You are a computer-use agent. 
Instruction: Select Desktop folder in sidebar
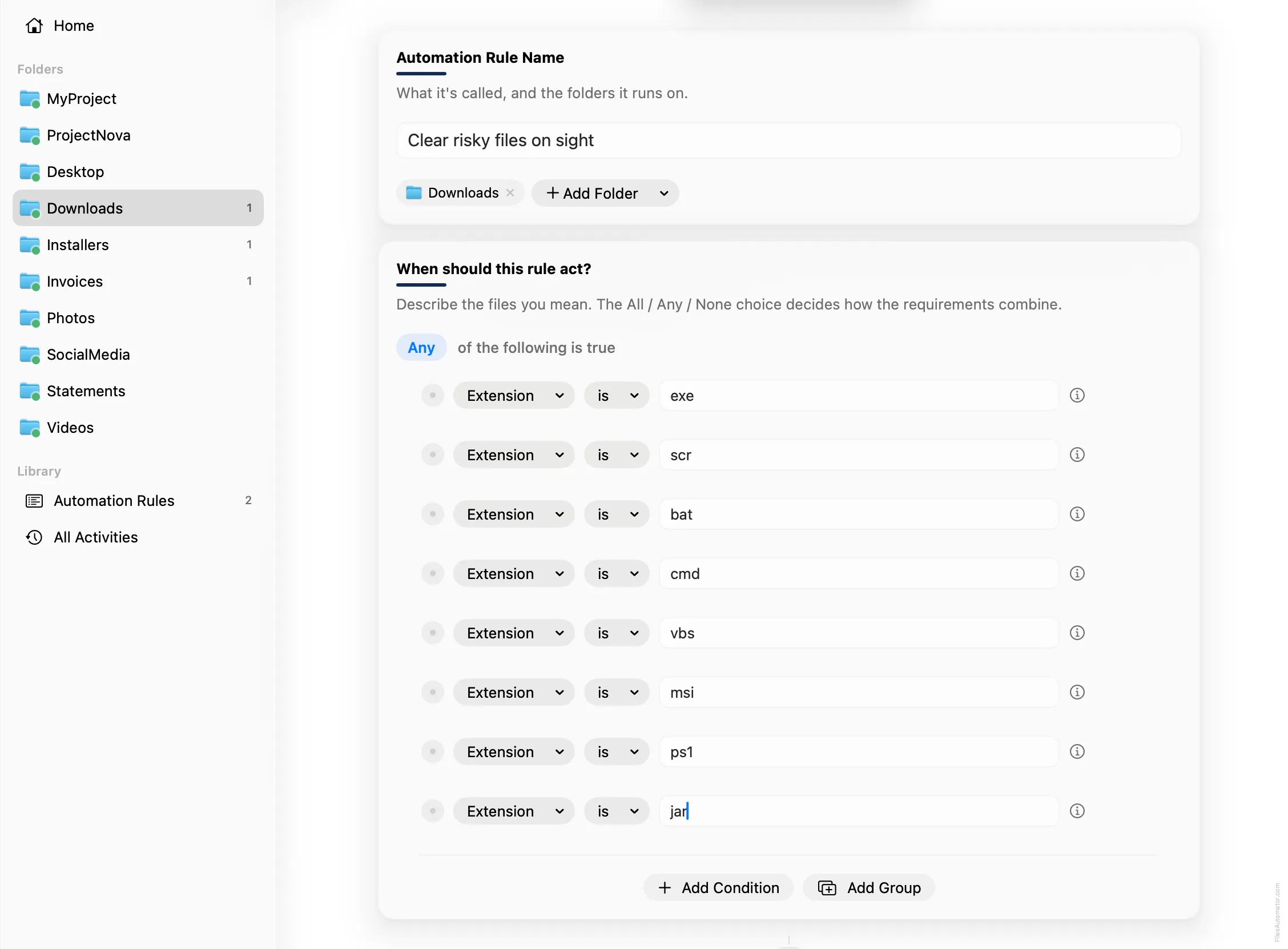tap(138, 172)
